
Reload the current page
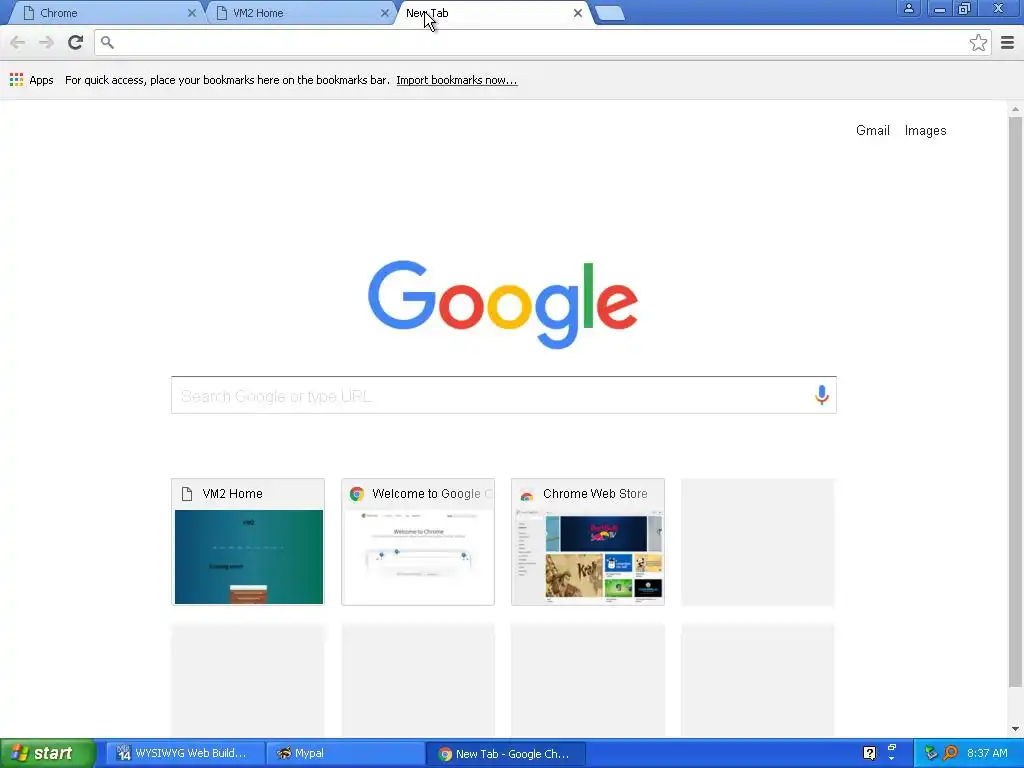(x=75, y=42)
